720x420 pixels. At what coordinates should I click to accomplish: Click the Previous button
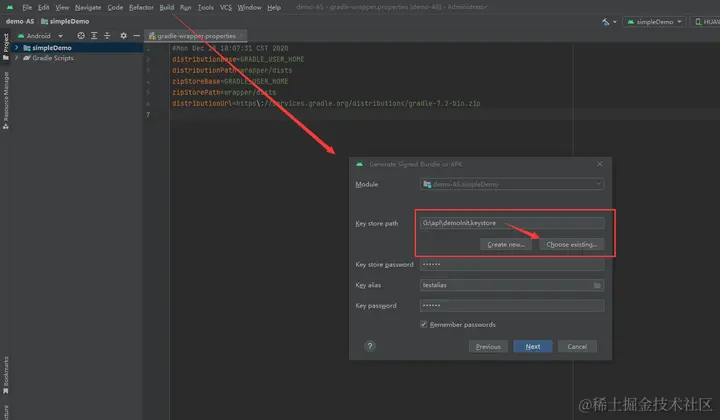pos(488,347)
